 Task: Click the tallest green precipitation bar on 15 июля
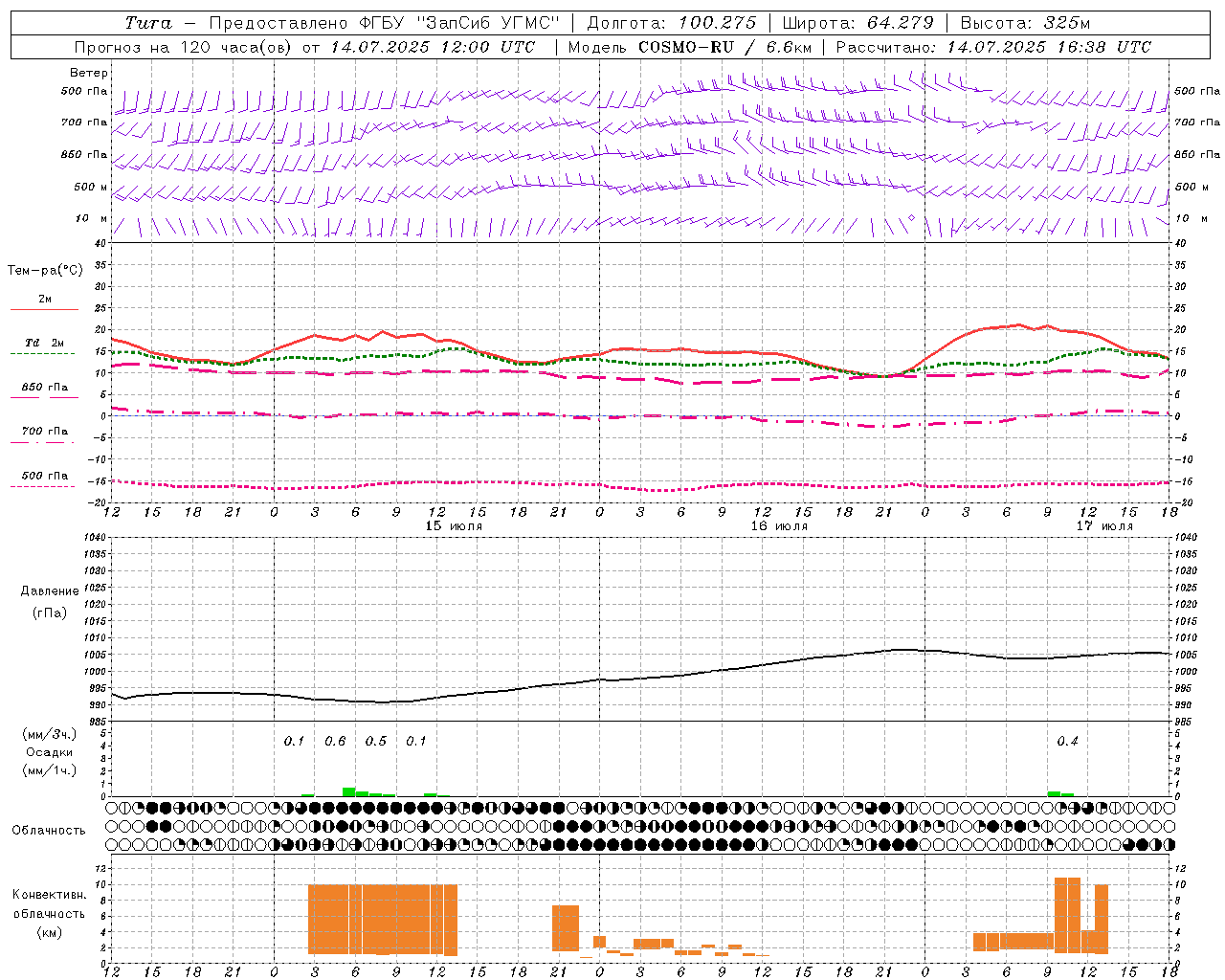(349, 791)
